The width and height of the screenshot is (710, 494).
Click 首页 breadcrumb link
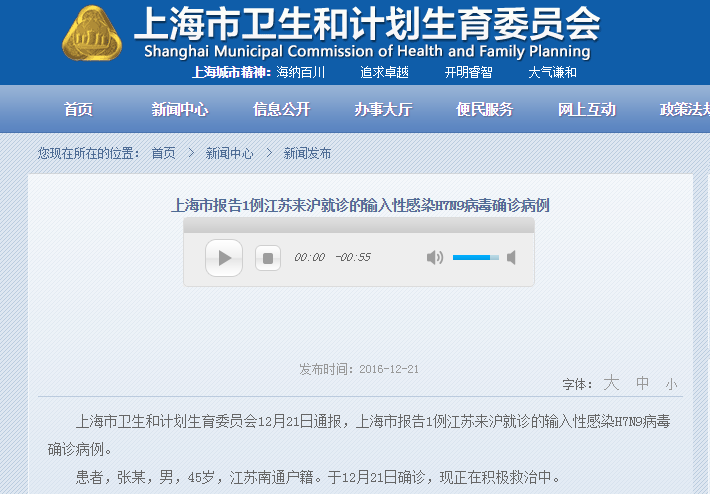[x=163, y=153]
